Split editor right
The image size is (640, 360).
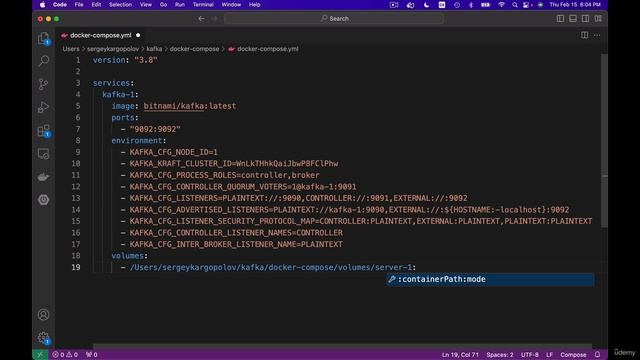click(x=584, y=35)
